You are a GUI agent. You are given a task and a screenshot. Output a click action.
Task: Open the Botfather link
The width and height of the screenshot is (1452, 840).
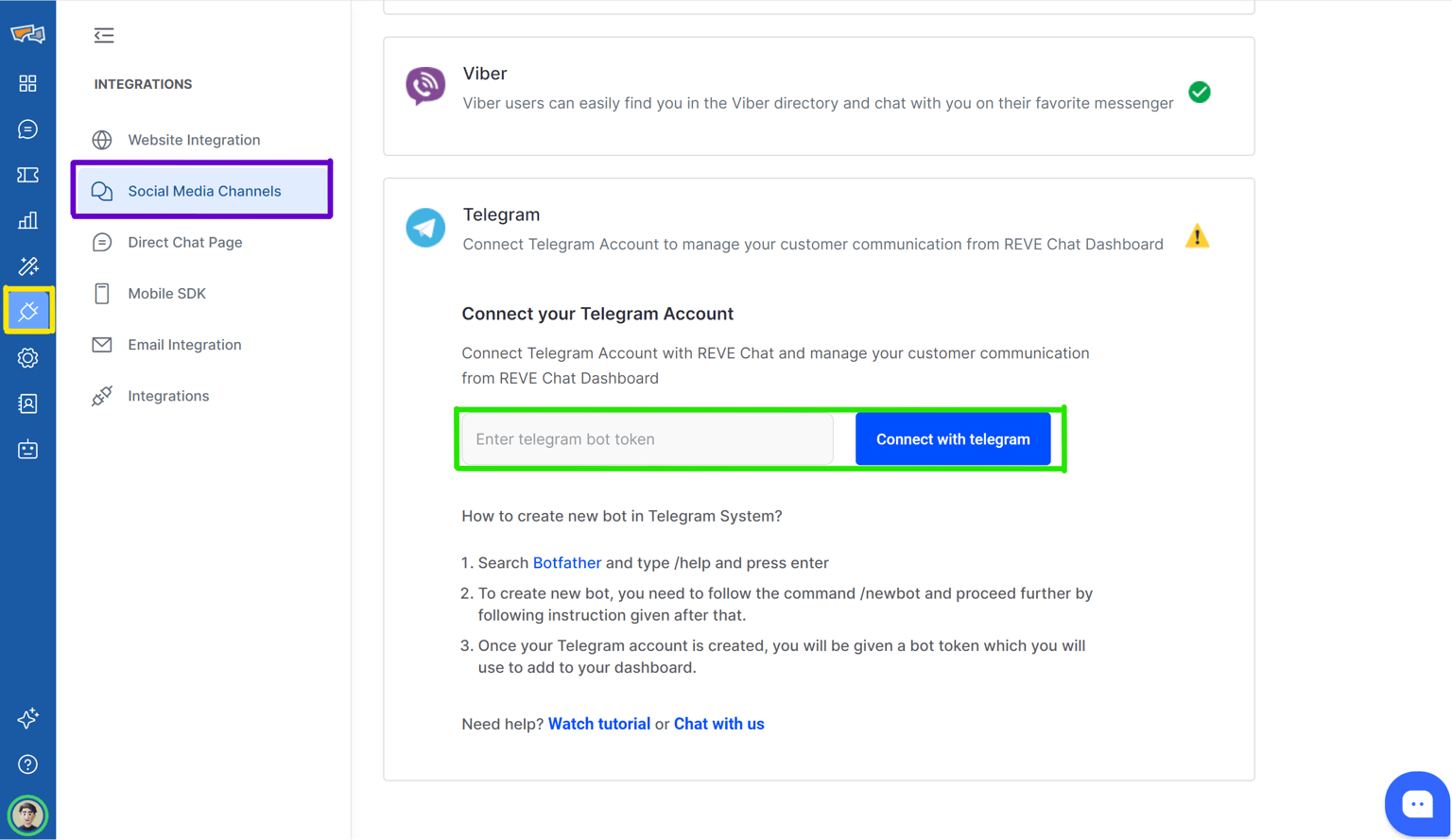pos(566,563)
